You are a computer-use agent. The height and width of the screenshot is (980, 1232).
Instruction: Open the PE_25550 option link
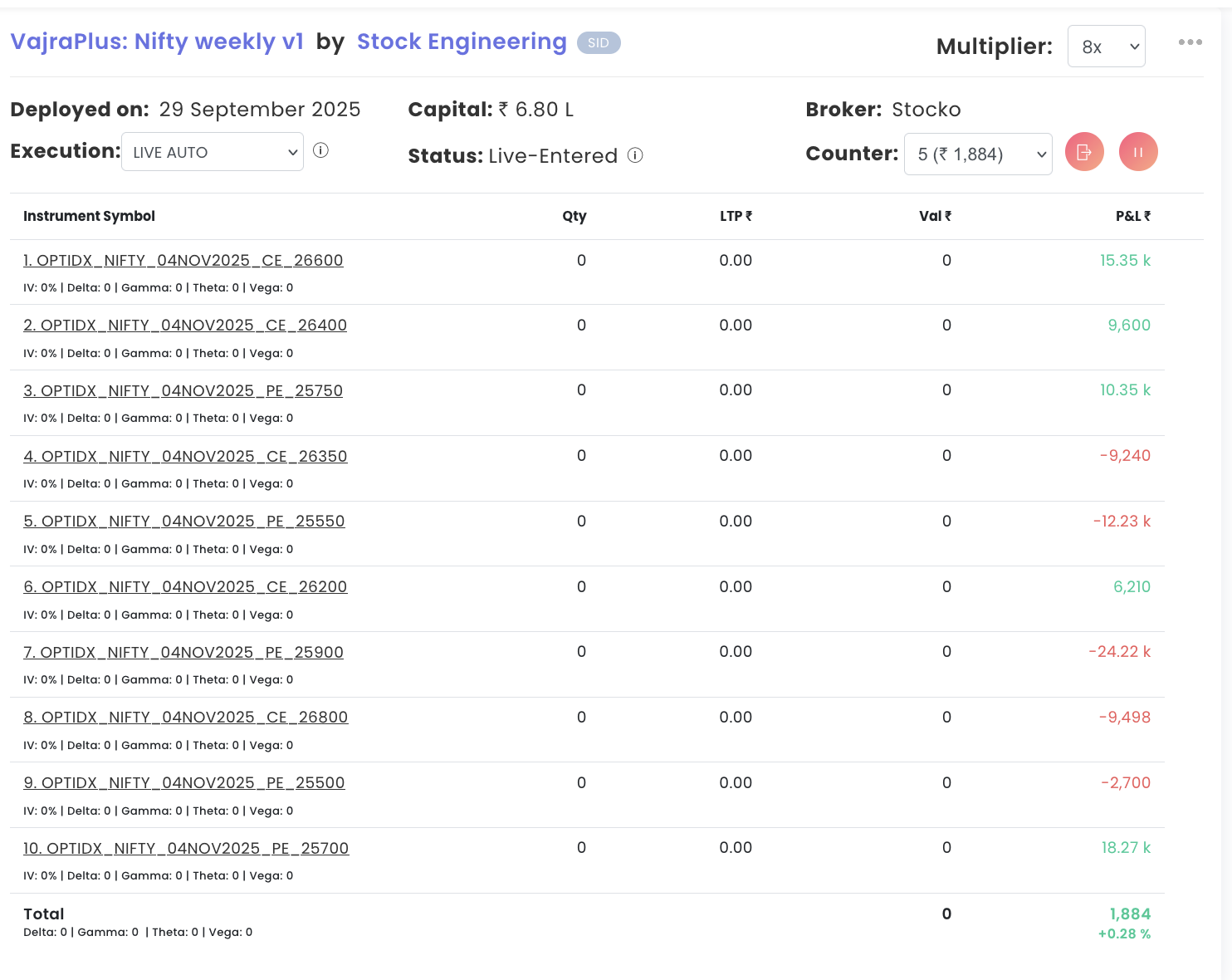point(184,522)
